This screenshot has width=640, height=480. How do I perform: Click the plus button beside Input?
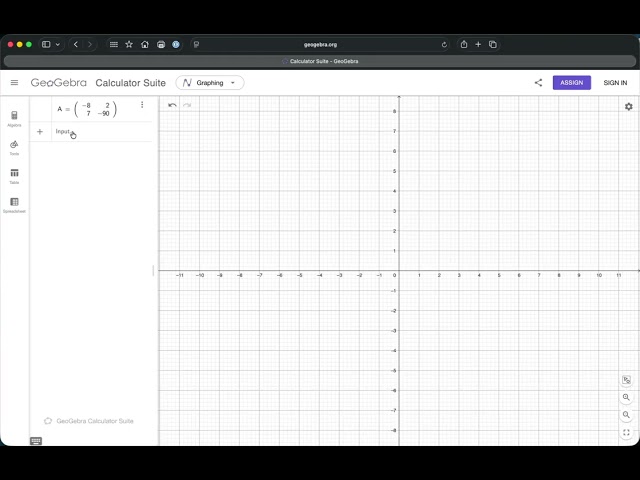click(40, 131)
